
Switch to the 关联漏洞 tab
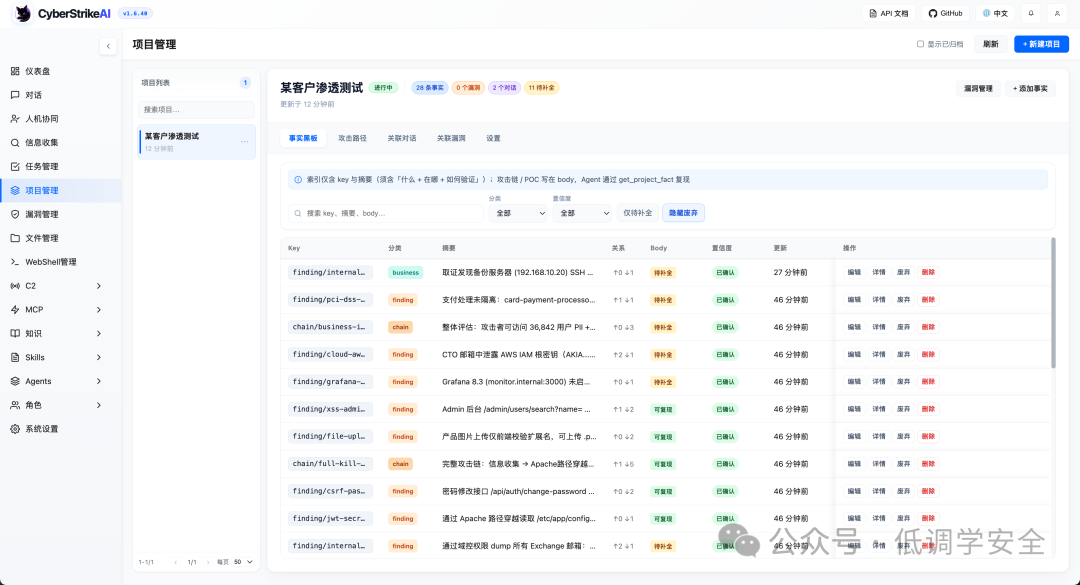451,138
